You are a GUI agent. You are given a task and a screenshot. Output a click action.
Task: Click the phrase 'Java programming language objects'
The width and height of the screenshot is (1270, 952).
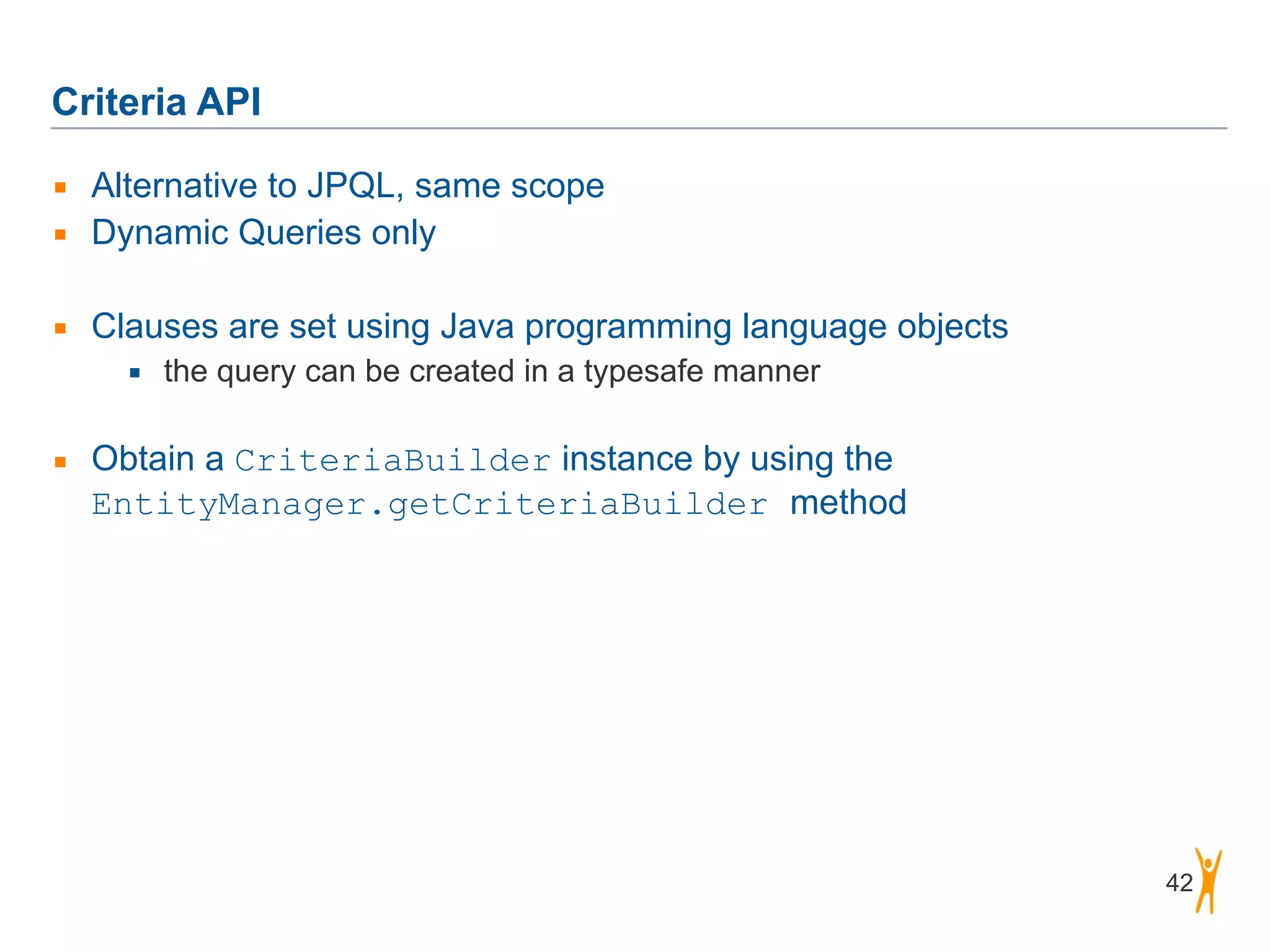[x=724, y=327]
